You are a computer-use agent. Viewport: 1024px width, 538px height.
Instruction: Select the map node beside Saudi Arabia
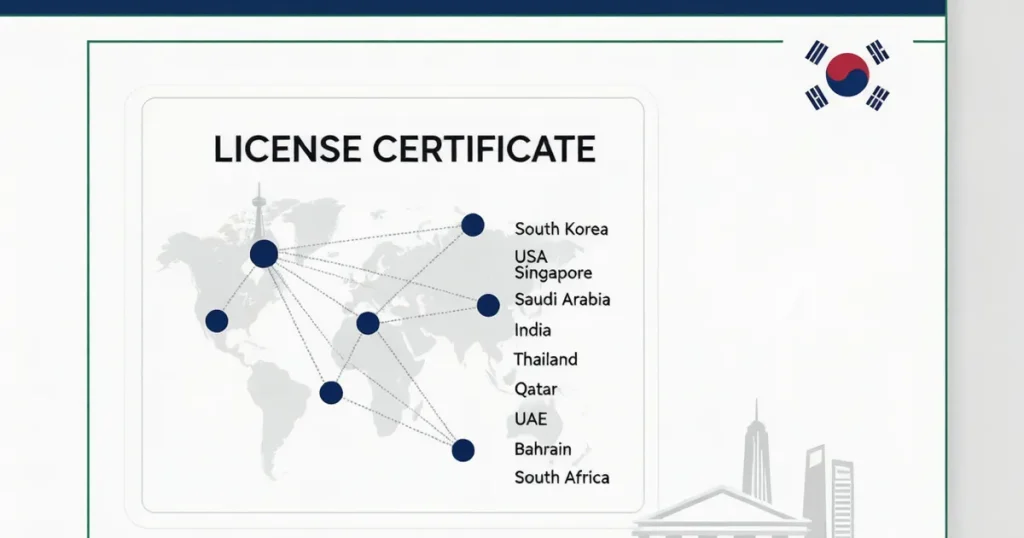pos(488,305)
